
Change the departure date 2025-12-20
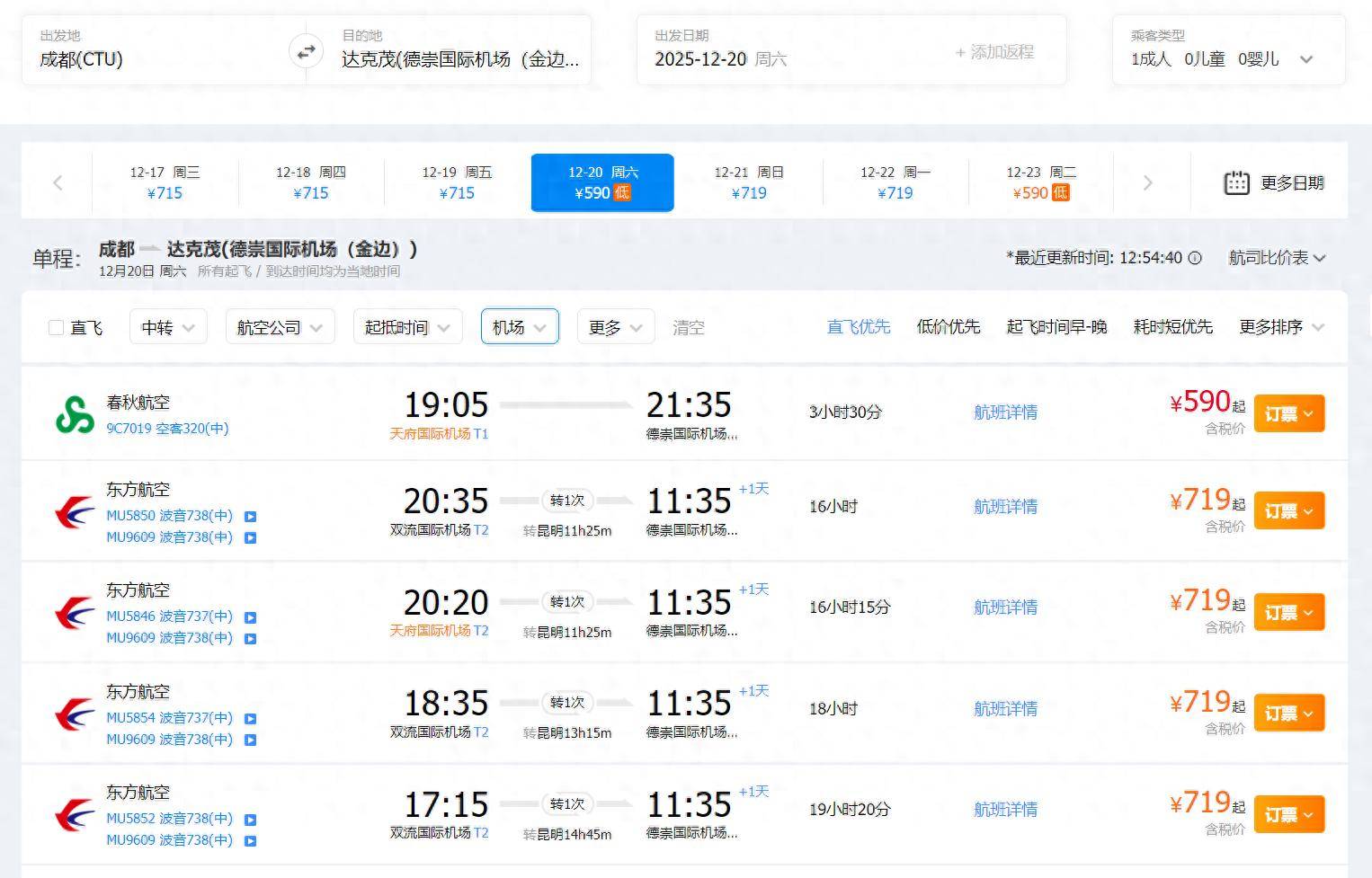[721, 59]
